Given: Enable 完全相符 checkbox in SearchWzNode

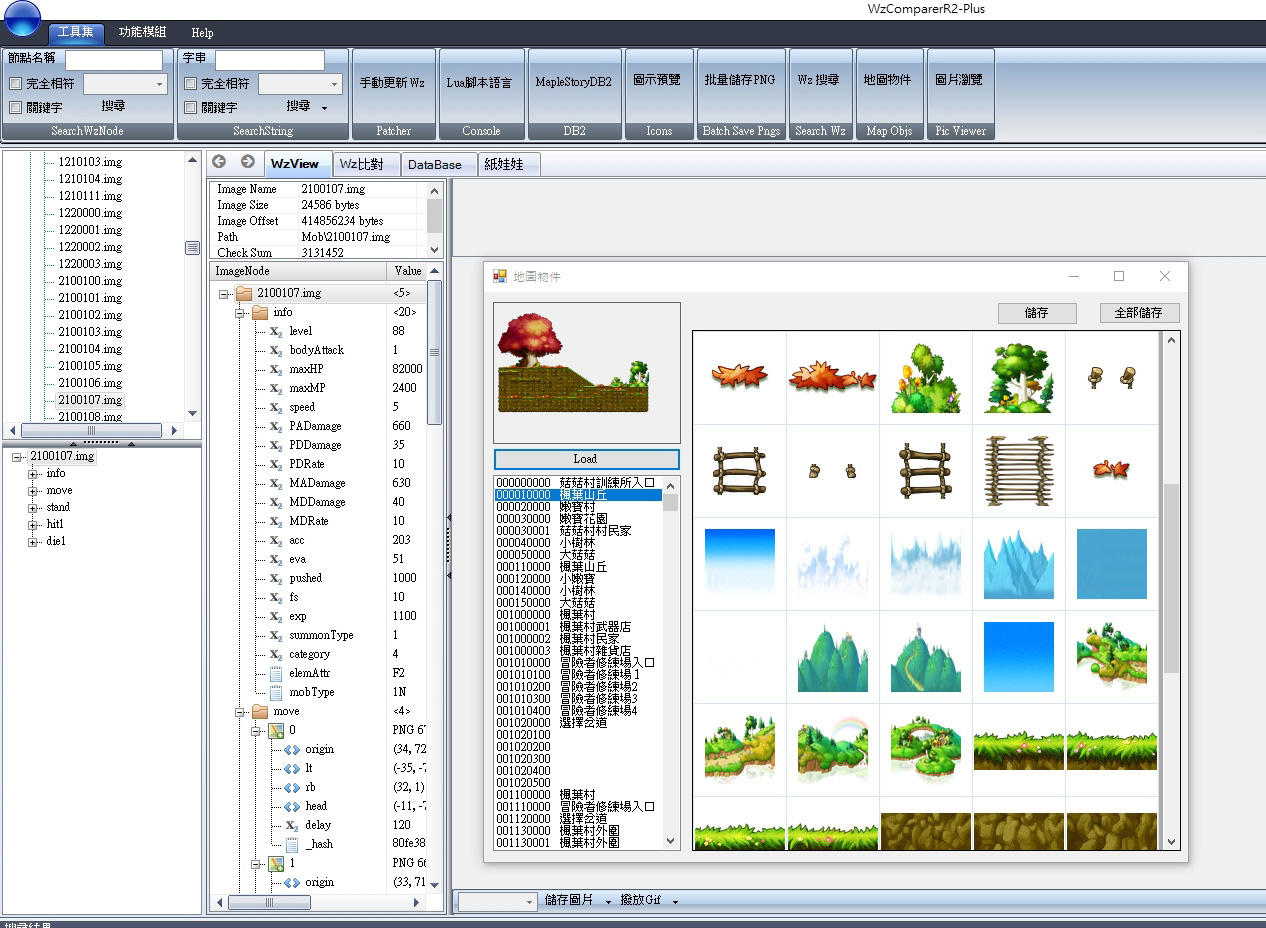Looking at the screenshot, I should pyautogui.click(x=15, y=84).
